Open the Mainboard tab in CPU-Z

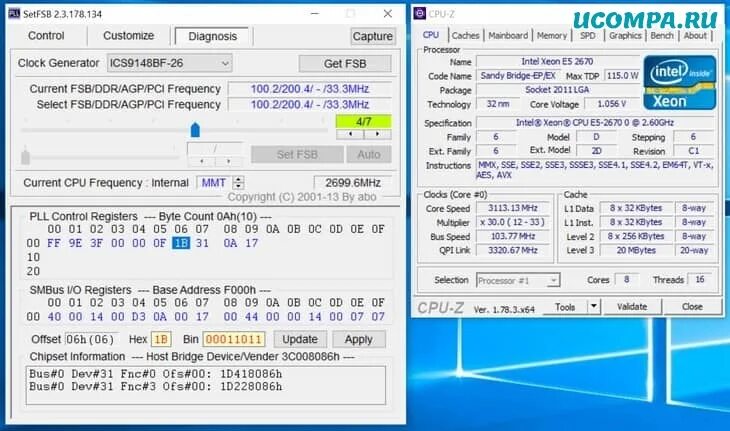pyautogui.click(x=508, y=35)
